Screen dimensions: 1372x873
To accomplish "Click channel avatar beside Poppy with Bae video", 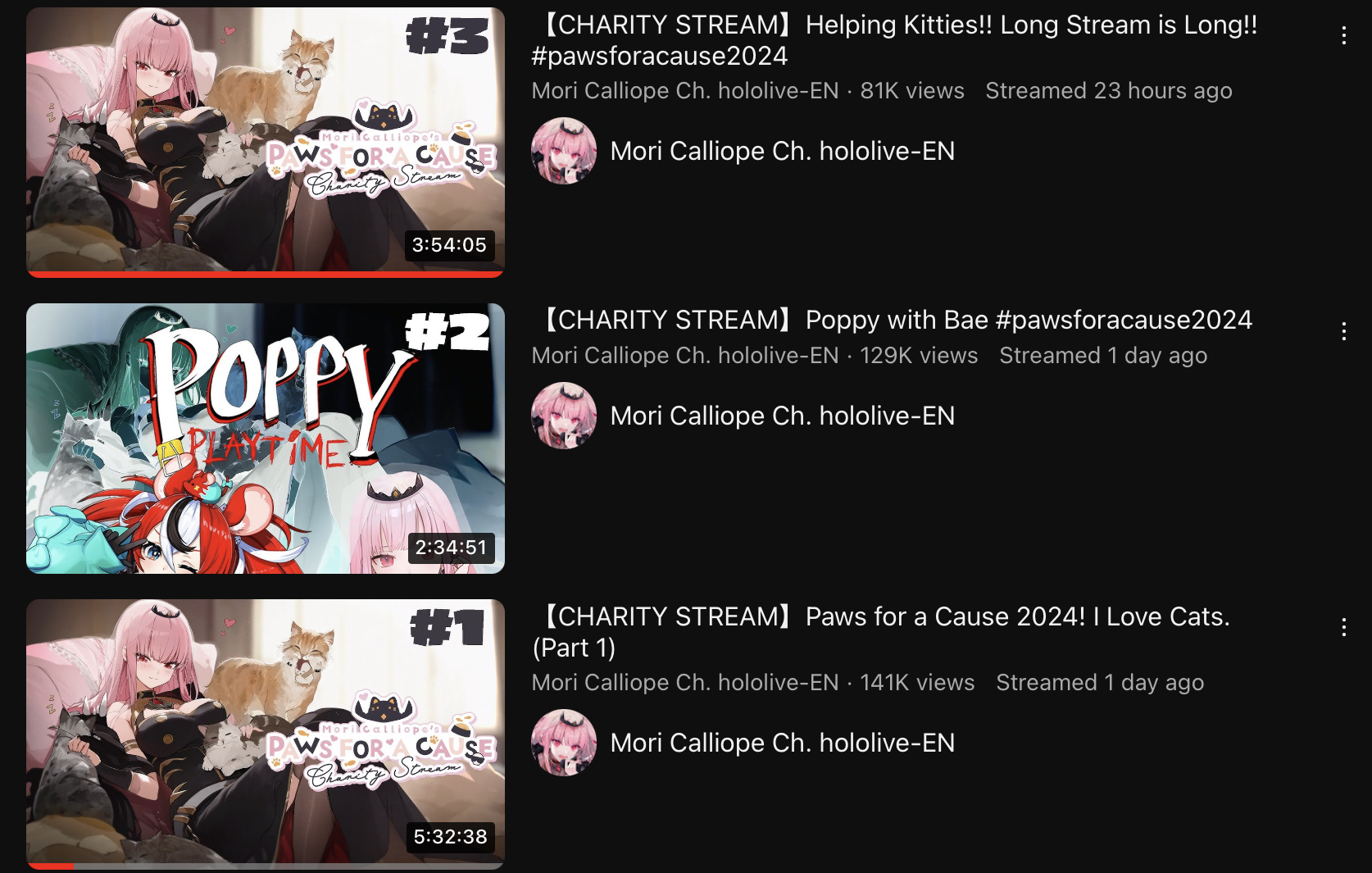I will (564, 416).
